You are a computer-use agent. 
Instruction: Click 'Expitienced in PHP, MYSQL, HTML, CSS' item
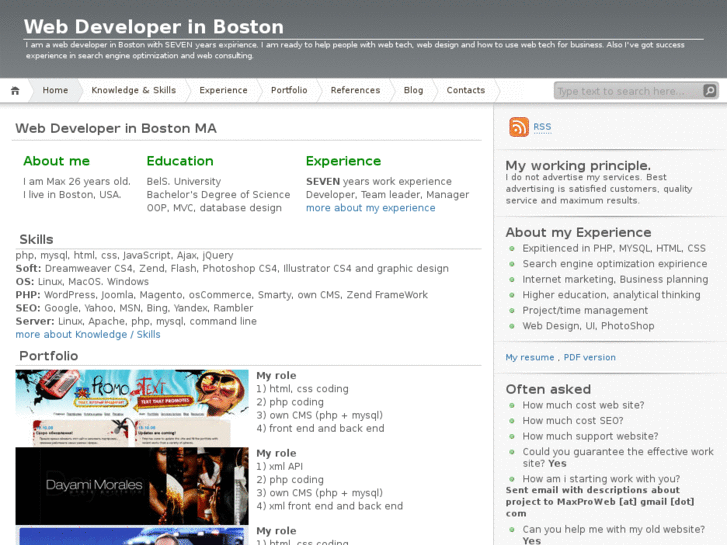point(614,249)
